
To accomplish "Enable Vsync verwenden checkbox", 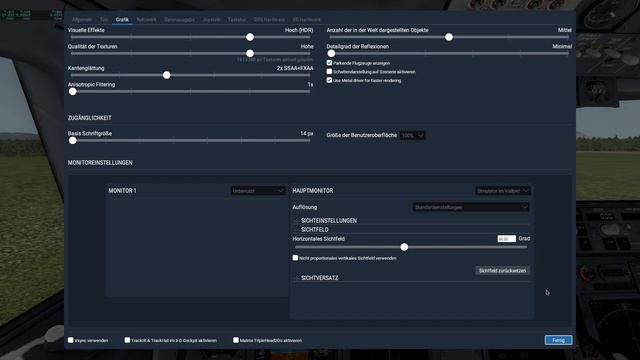I will pyautogui.click(x=71, y=340).
